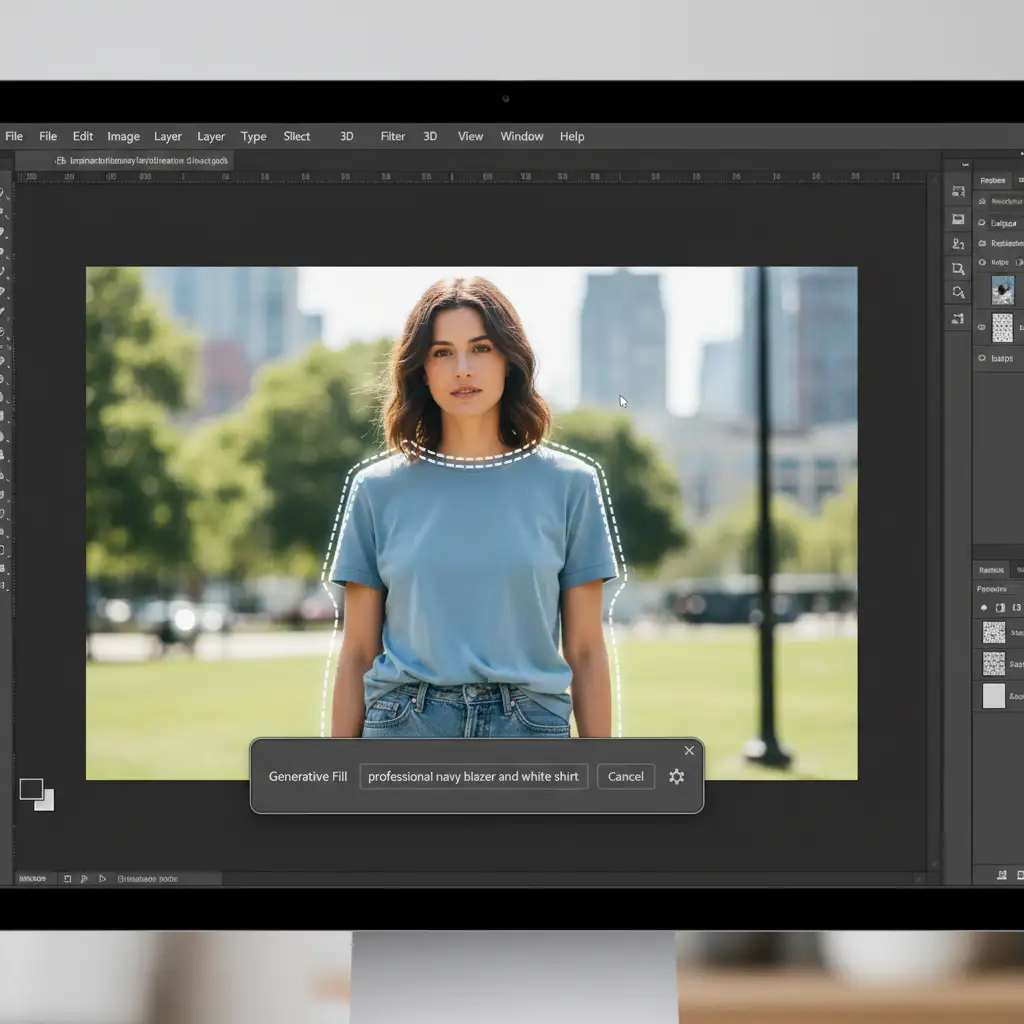Open the Window menu

click(522, 136)
